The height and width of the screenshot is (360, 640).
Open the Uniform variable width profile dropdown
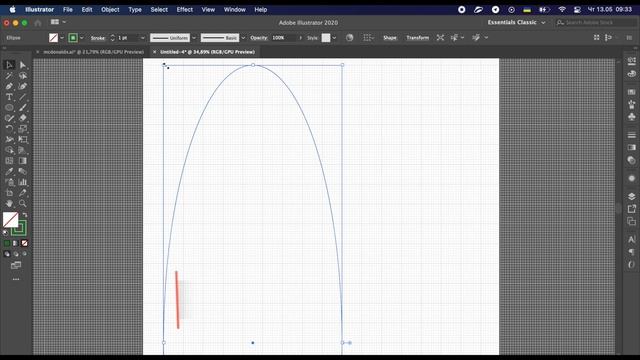[x=194, y=38]
